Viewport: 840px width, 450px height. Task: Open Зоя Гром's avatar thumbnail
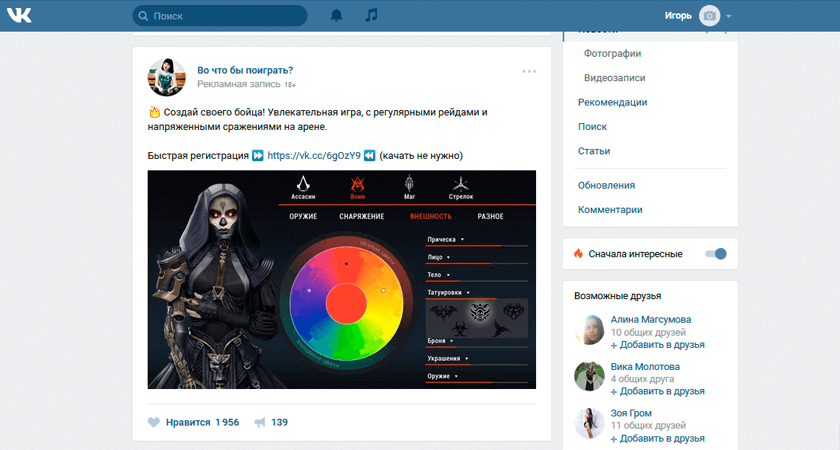tap(589, 423)
